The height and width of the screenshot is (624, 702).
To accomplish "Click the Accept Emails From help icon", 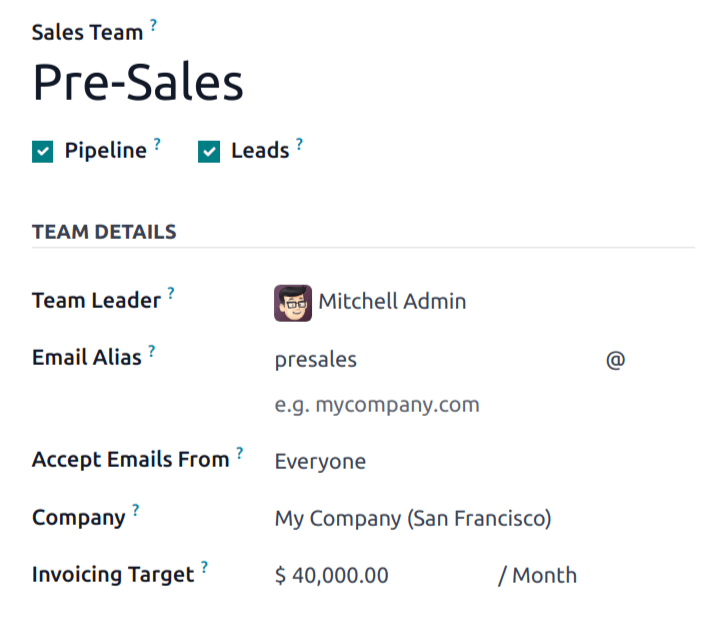I will click(x=240, y=453).
